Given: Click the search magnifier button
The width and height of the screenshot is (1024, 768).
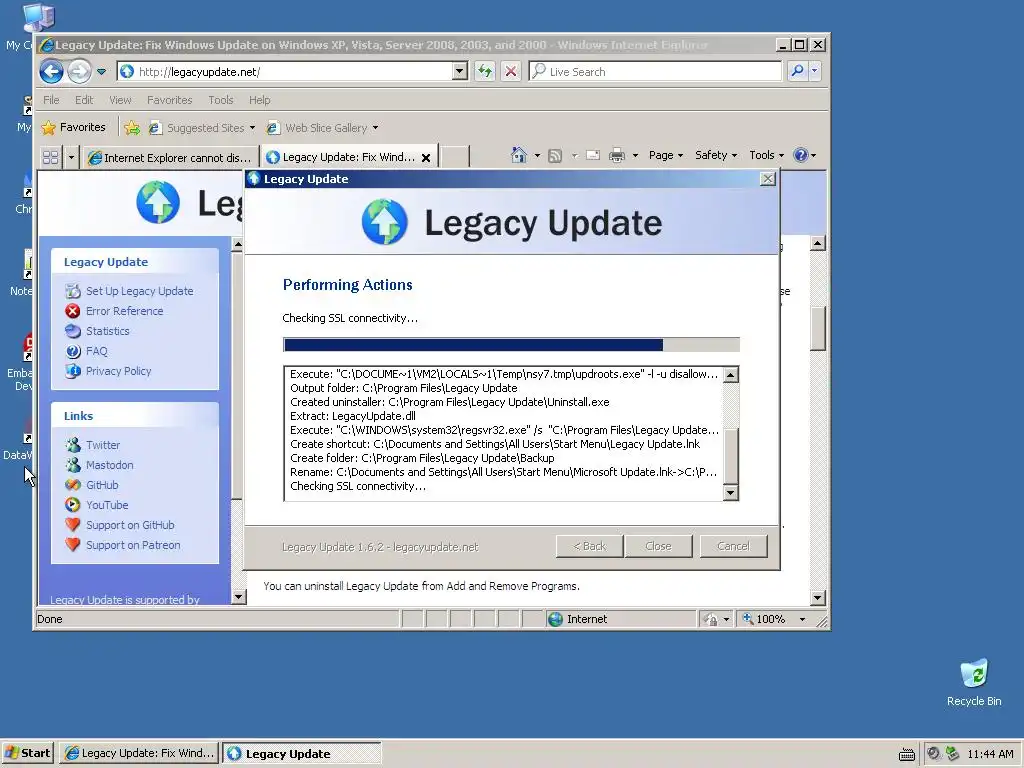Looking at the screenshot, I should [797, 71].
